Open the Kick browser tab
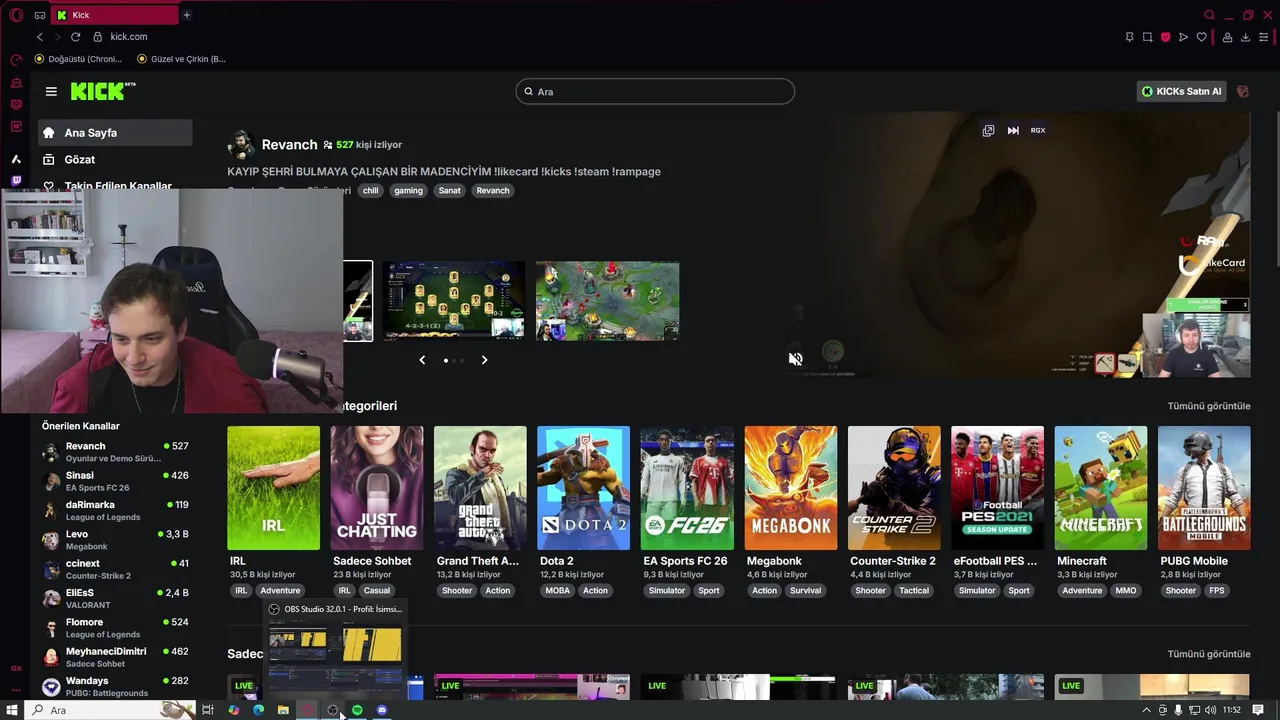This screenshot has width=1280, height=720. point(115,15)
